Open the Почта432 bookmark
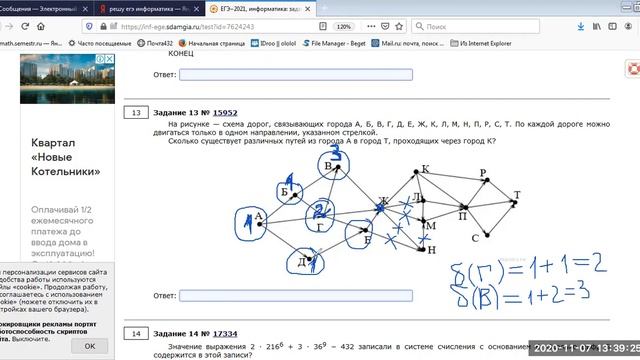The height and width of the screenshot is (360, 640). point(155,43)
